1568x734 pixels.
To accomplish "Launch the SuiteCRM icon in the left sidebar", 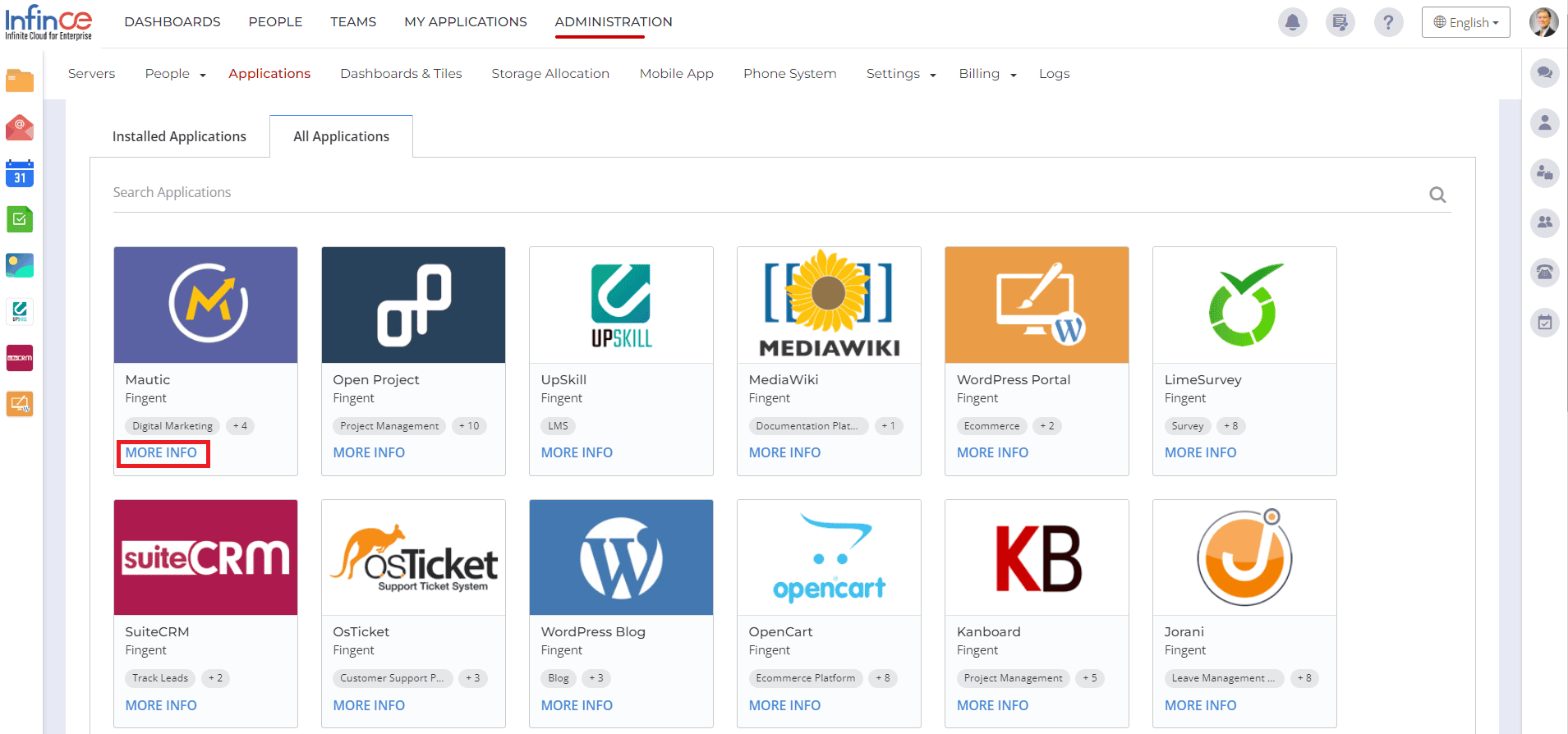I will point(20,358).
